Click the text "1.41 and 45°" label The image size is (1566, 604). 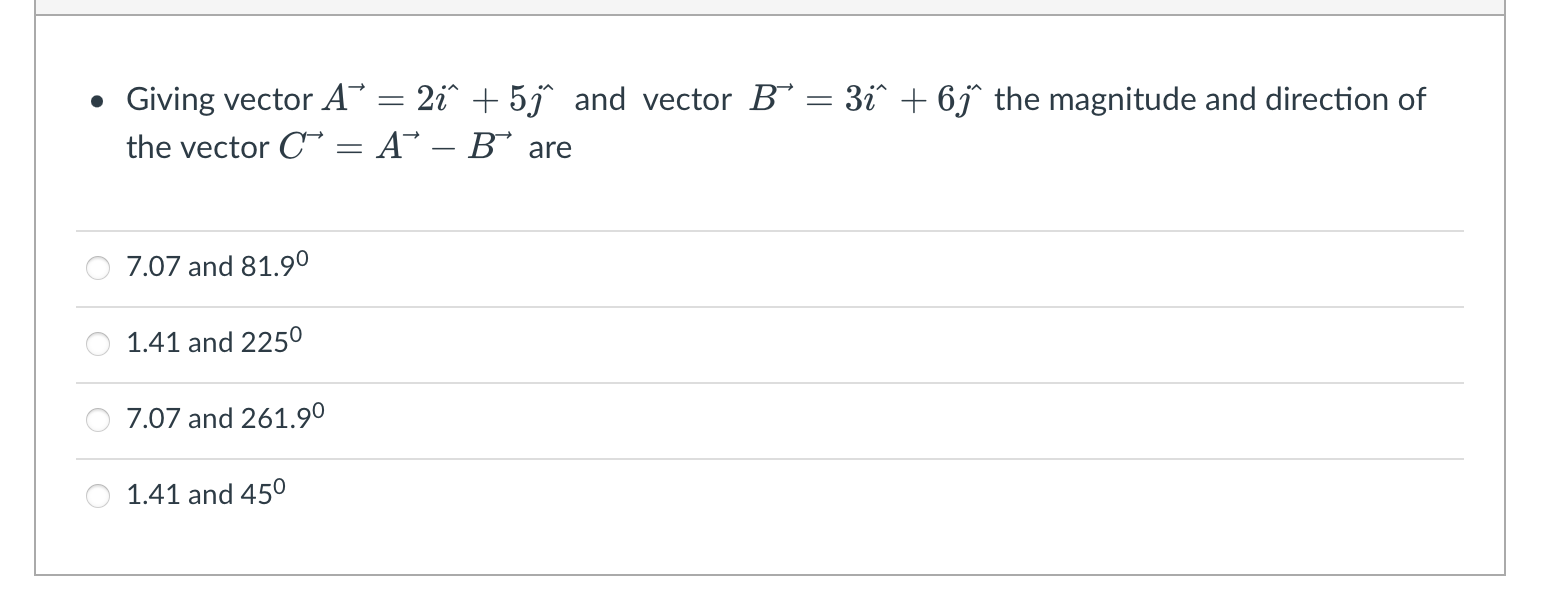[205, 493]
